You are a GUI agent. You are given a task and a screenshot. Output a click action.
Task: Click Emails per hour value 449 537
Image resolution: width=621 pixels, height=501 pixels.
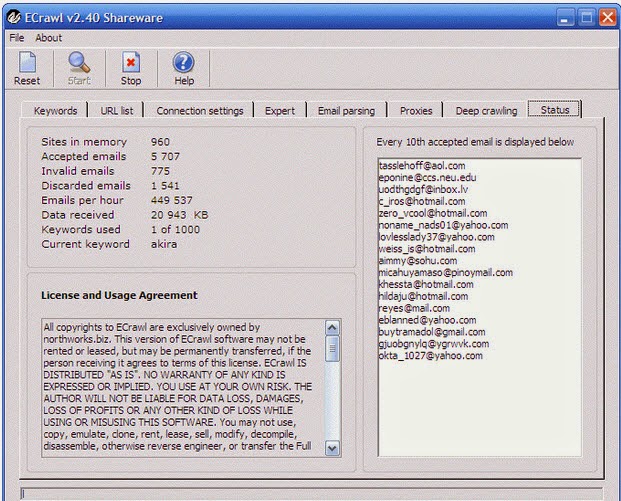pos(171,200)
